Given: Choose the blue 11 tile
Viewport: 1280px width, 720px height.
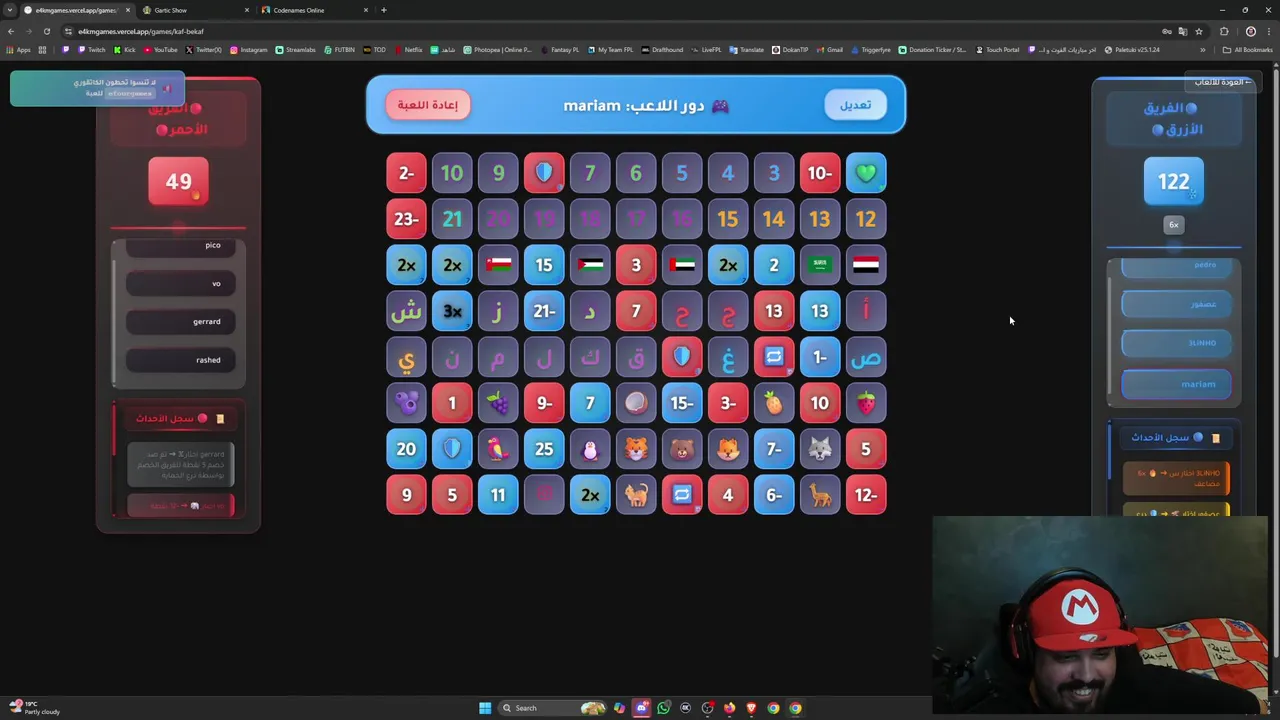Looking at the screenshot, I should (x=498, y=495).
